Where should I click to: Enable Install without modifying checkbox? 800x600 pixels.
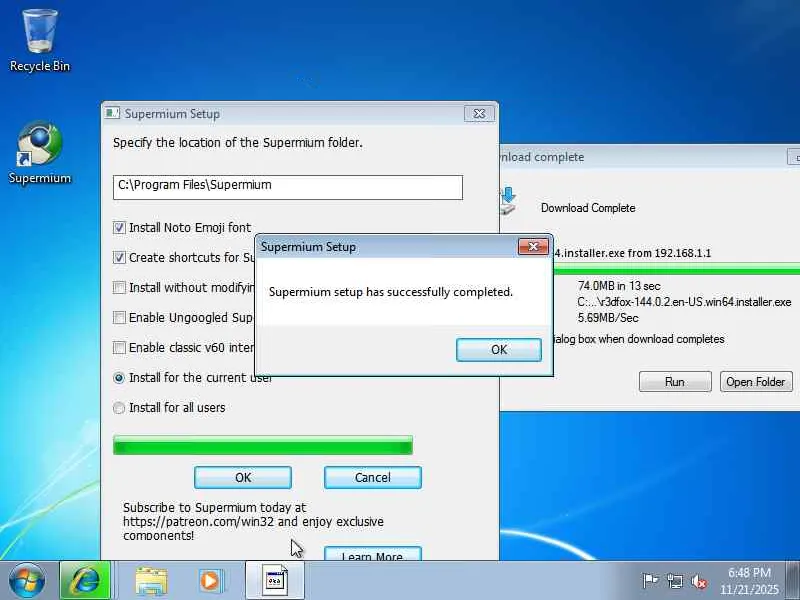[119, 288]
